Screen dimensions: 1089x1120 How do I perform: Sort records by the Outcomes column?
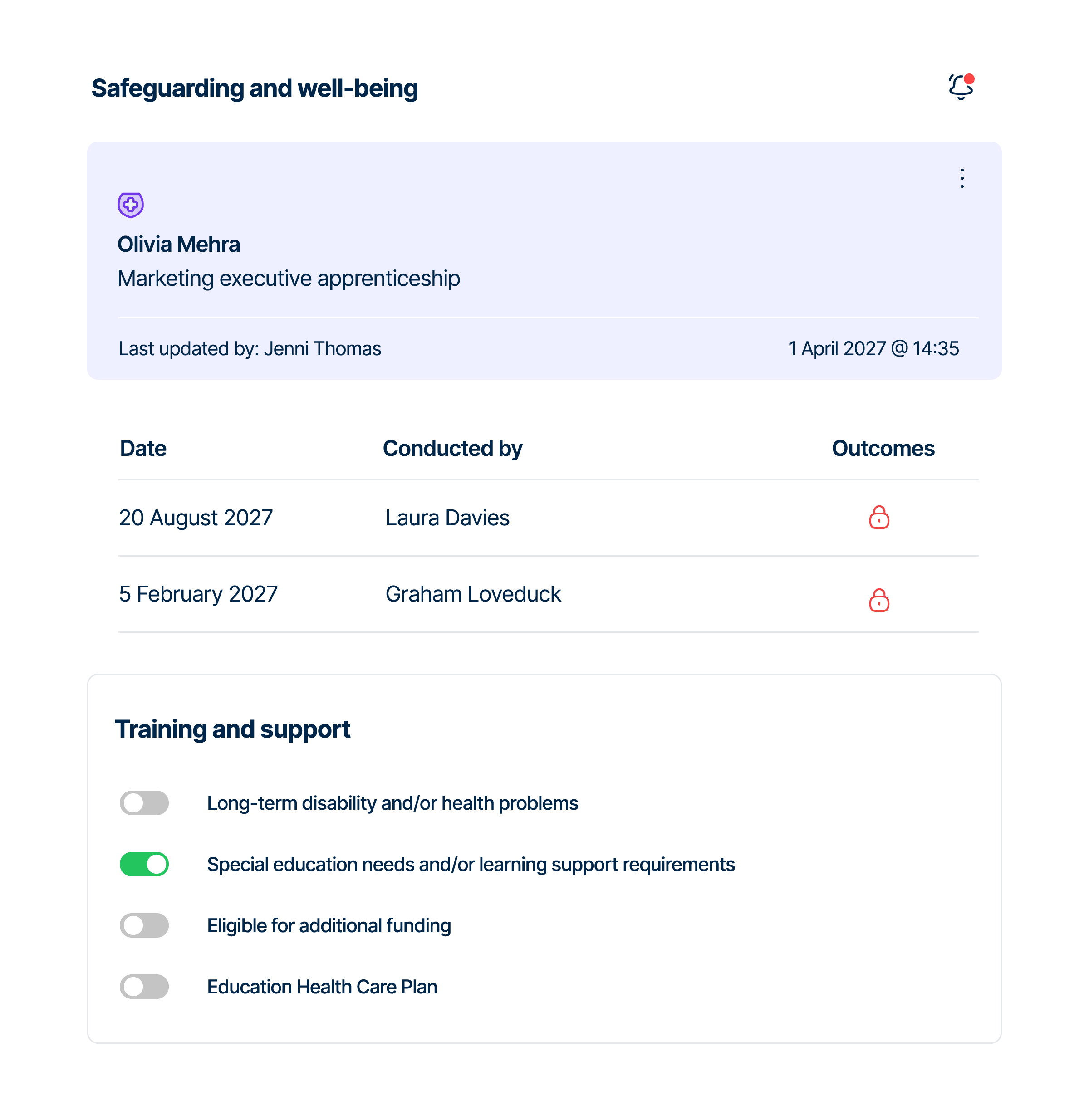coord(883,448)
